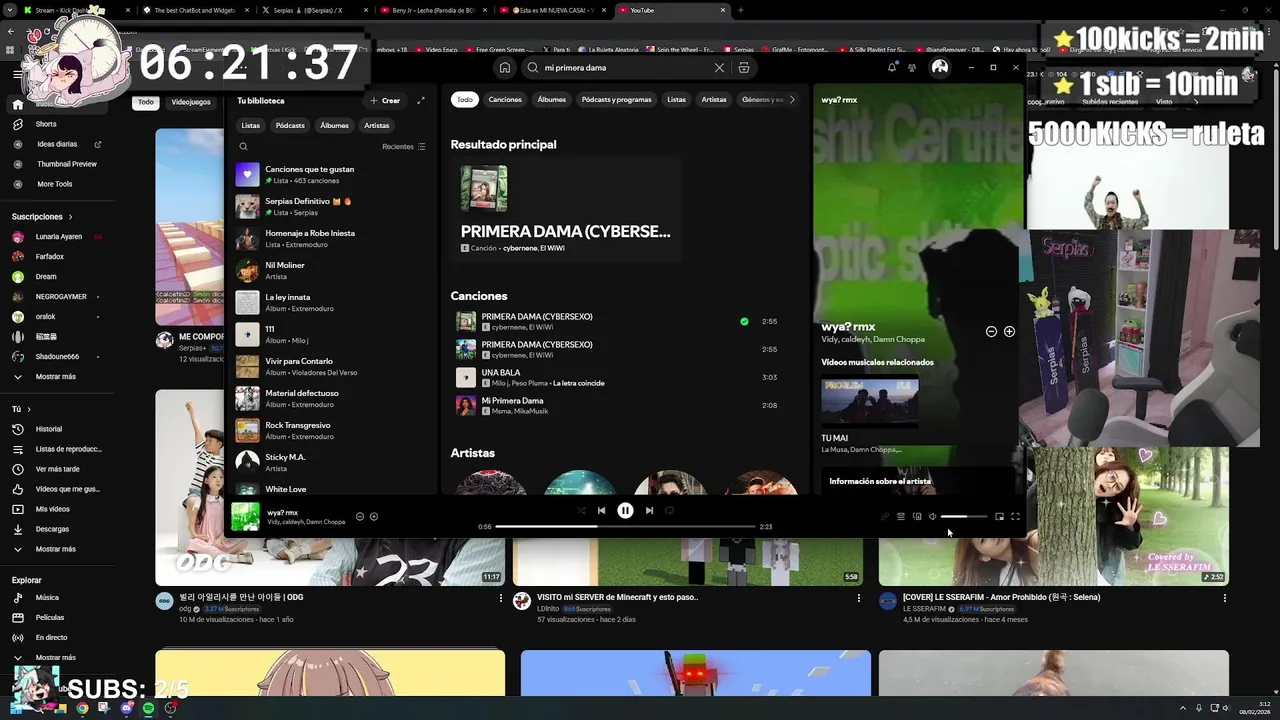Switch to Listas search results tab
This screenshot has width=1280, height=720.
tap(677, 100)
